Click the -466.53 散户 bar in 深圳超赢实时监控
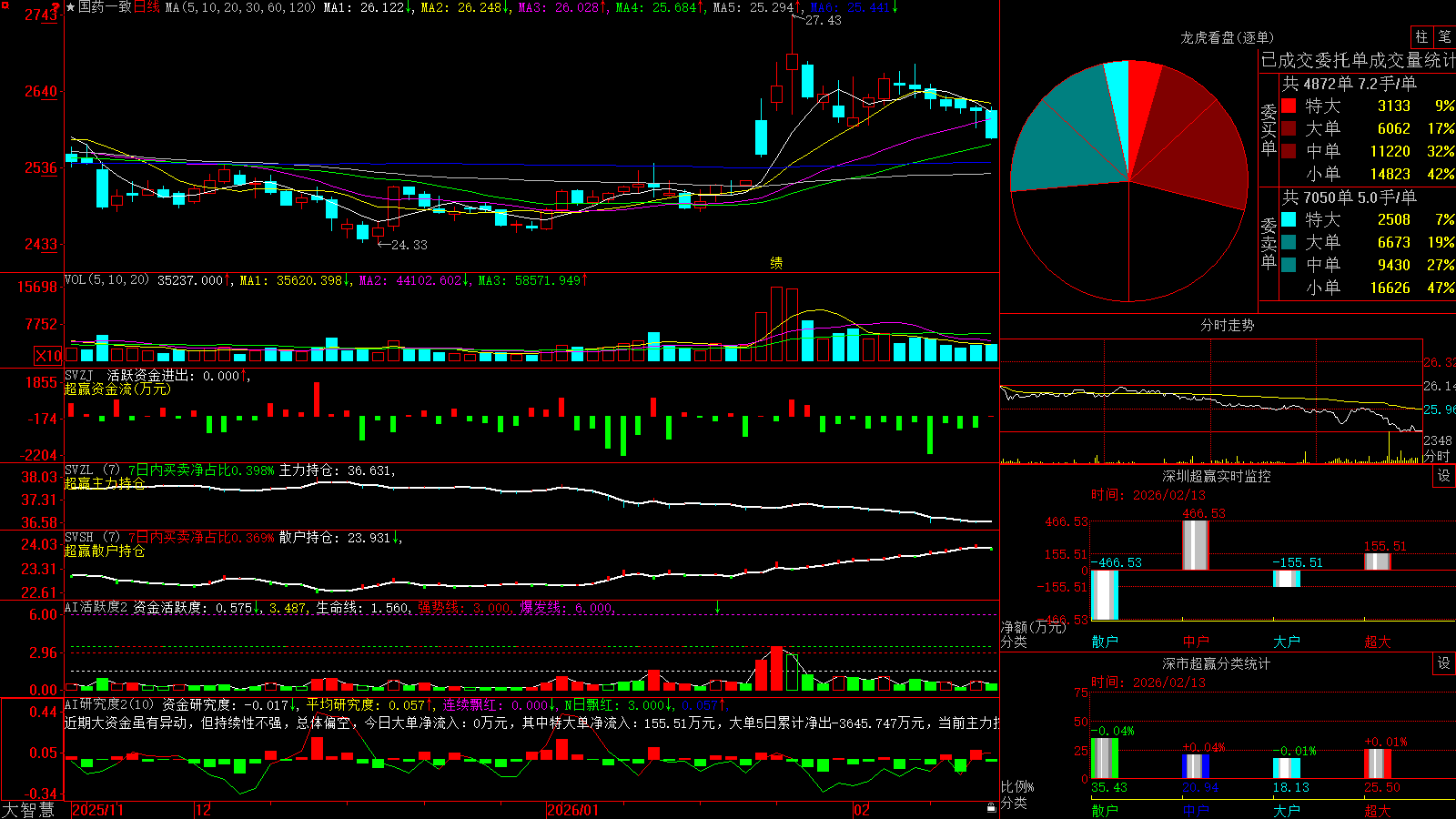The image size is (1456, 819). click(1105, 595)
